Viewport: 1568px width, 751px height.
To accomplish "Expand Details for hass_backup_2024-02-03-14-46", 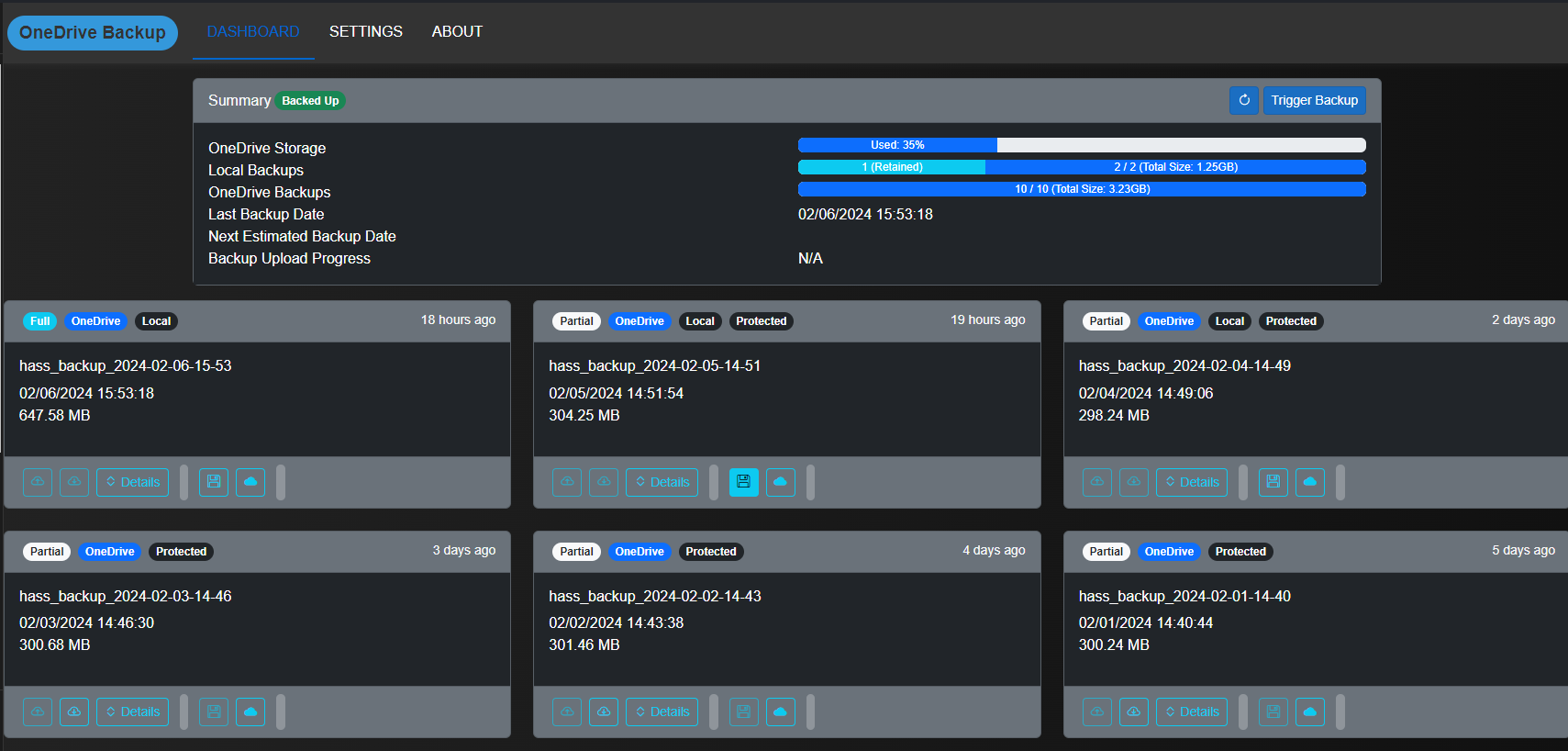I will pos(133,712).
